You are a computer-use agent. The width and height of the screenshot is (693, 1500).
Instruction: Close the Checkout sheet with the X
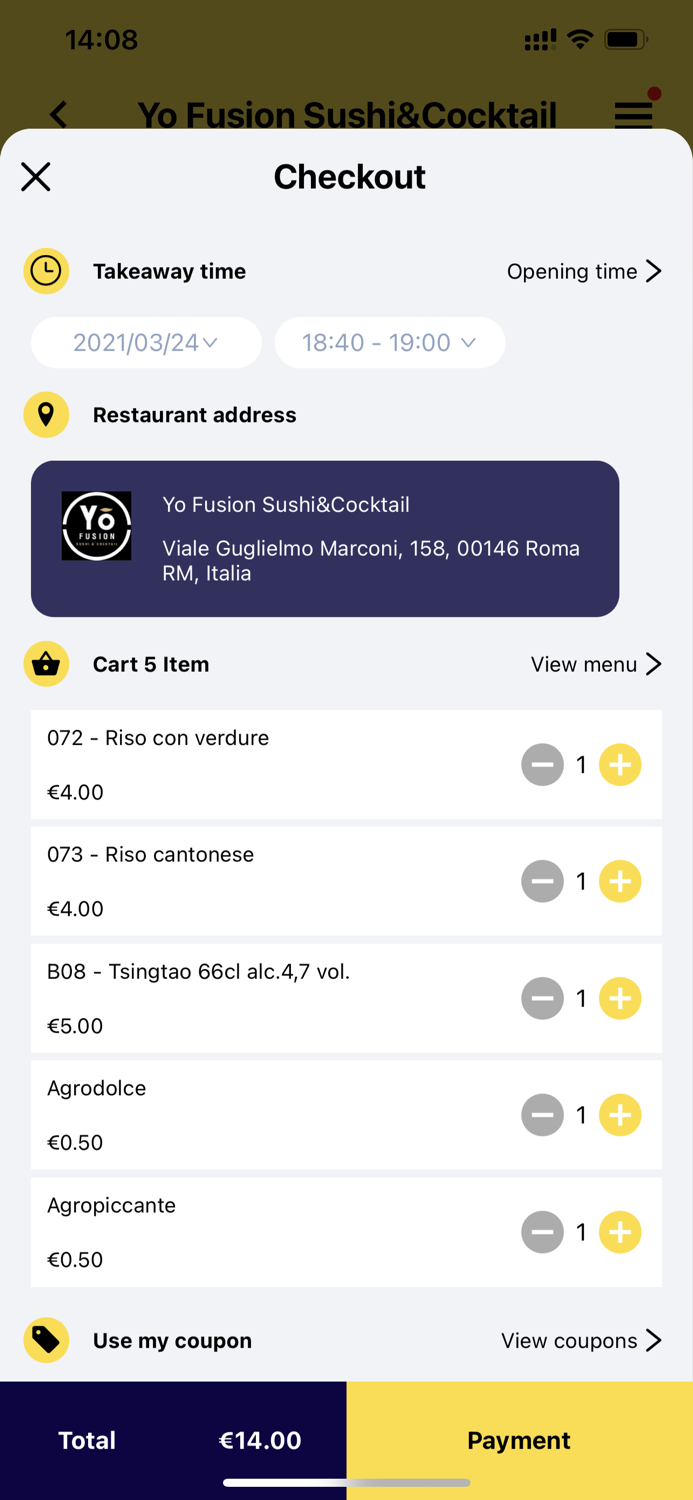pyautogui.click(x=36, y=176)
